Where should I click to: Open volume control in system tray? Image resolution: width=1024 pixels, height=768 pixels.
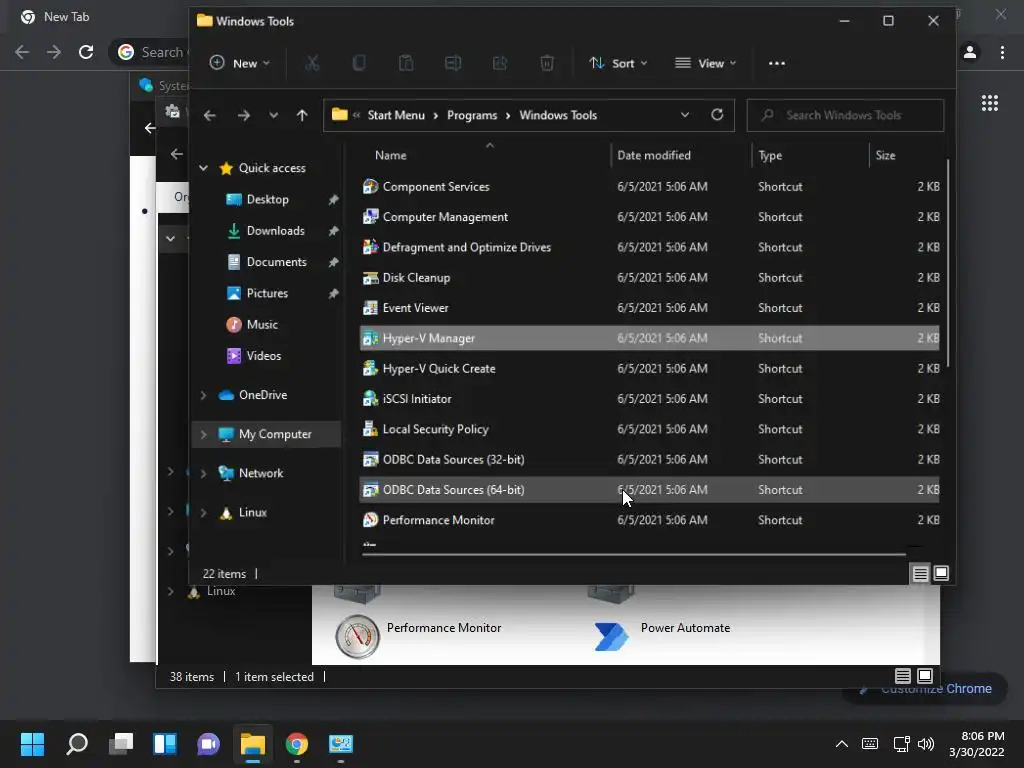(926, 744)
